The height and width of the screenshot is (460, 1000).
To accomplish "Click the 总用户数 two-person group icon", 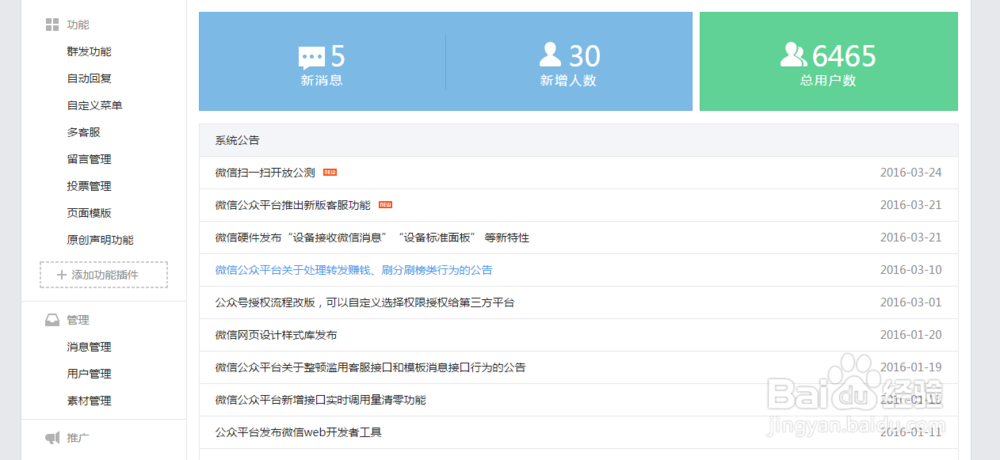I will click(x=794, y=55).
